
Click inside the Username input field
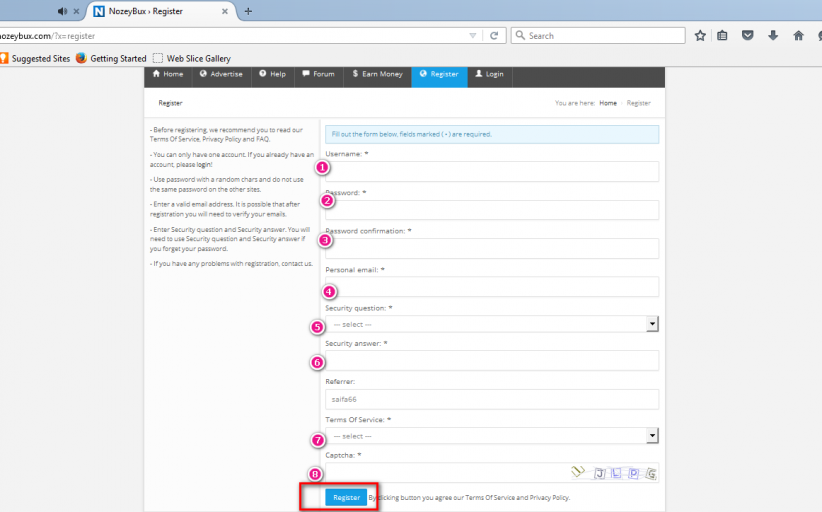[x=491, y=172]
